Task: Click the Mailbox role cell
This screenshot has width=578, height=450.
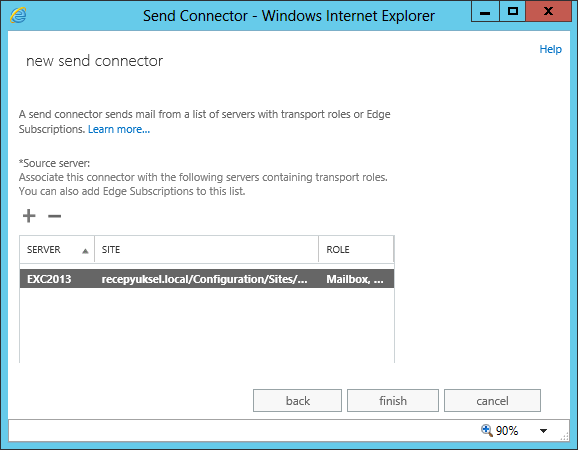Action: click(355, 279)
